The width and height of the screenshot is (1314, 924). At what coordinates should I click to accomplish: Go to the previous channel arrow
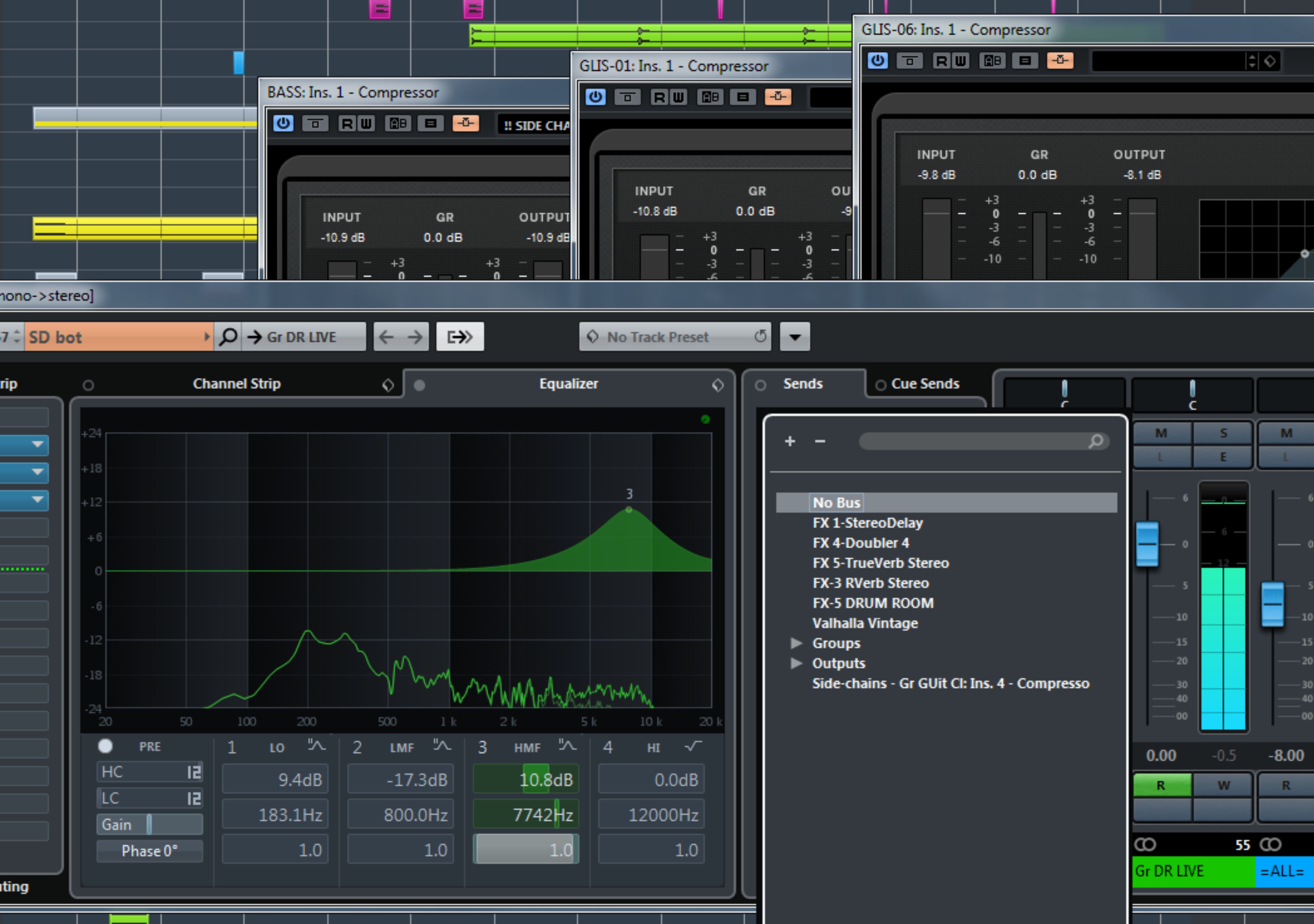click(387, 336)
